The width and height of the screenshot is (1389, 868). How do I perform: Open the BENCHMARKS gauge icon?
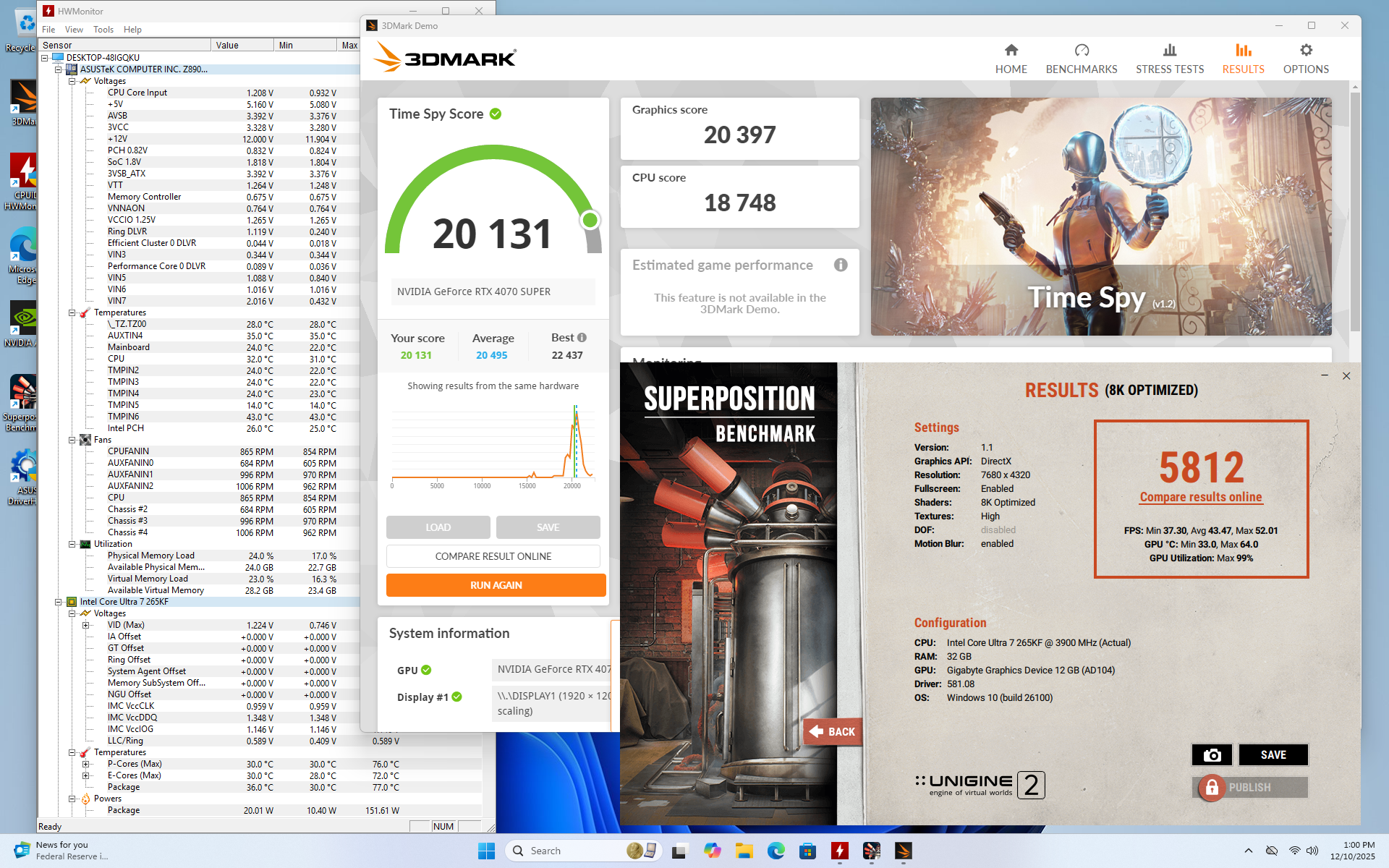click(x=1081, y=51)
